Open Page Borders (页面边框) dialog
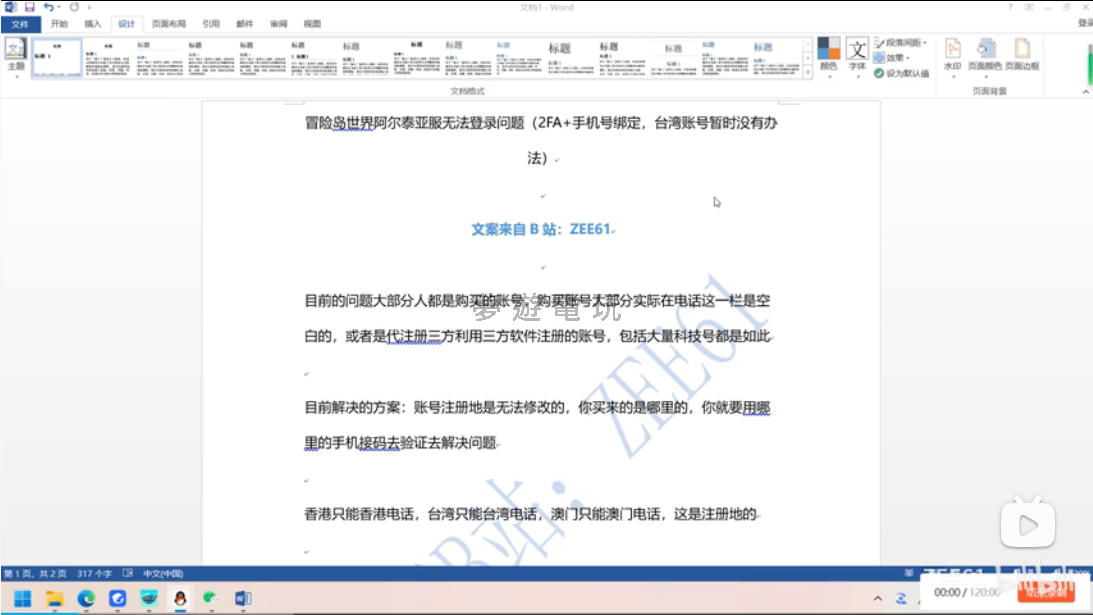 click(x=1022, y=56)
